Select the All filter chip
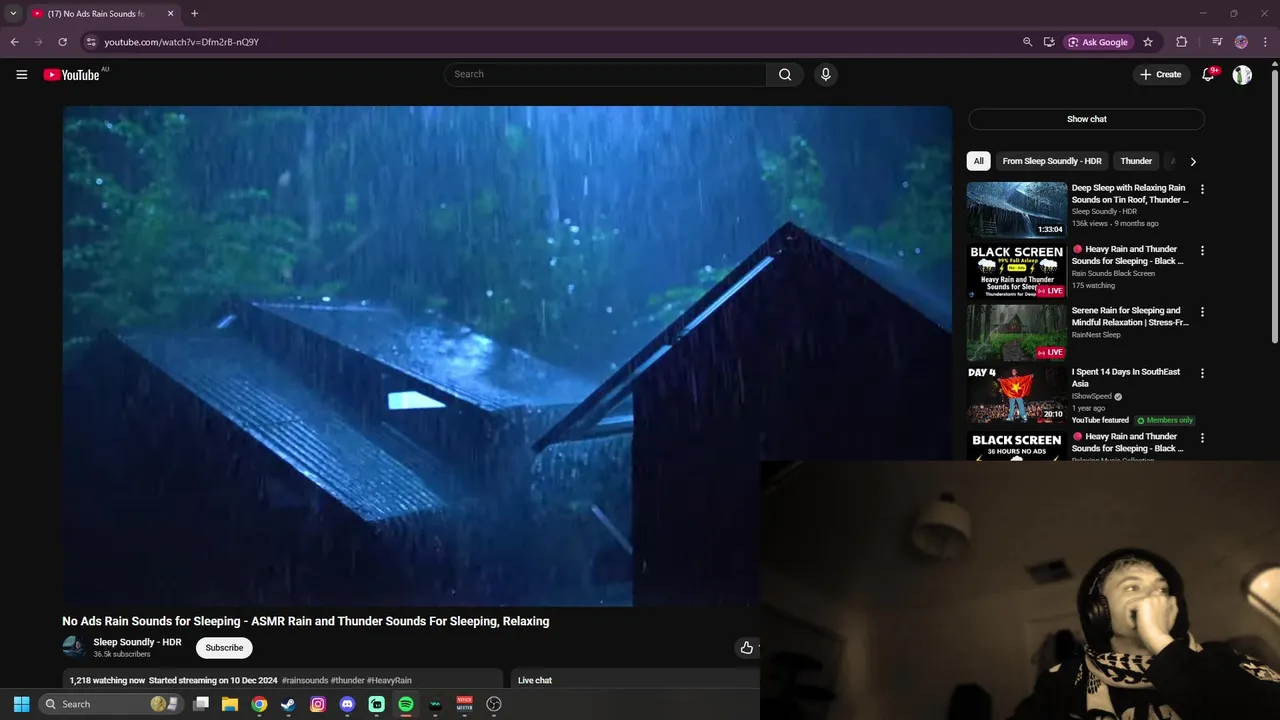This screenshot has width=1280, height=720. pyautogui.click(x=978, y=161)
